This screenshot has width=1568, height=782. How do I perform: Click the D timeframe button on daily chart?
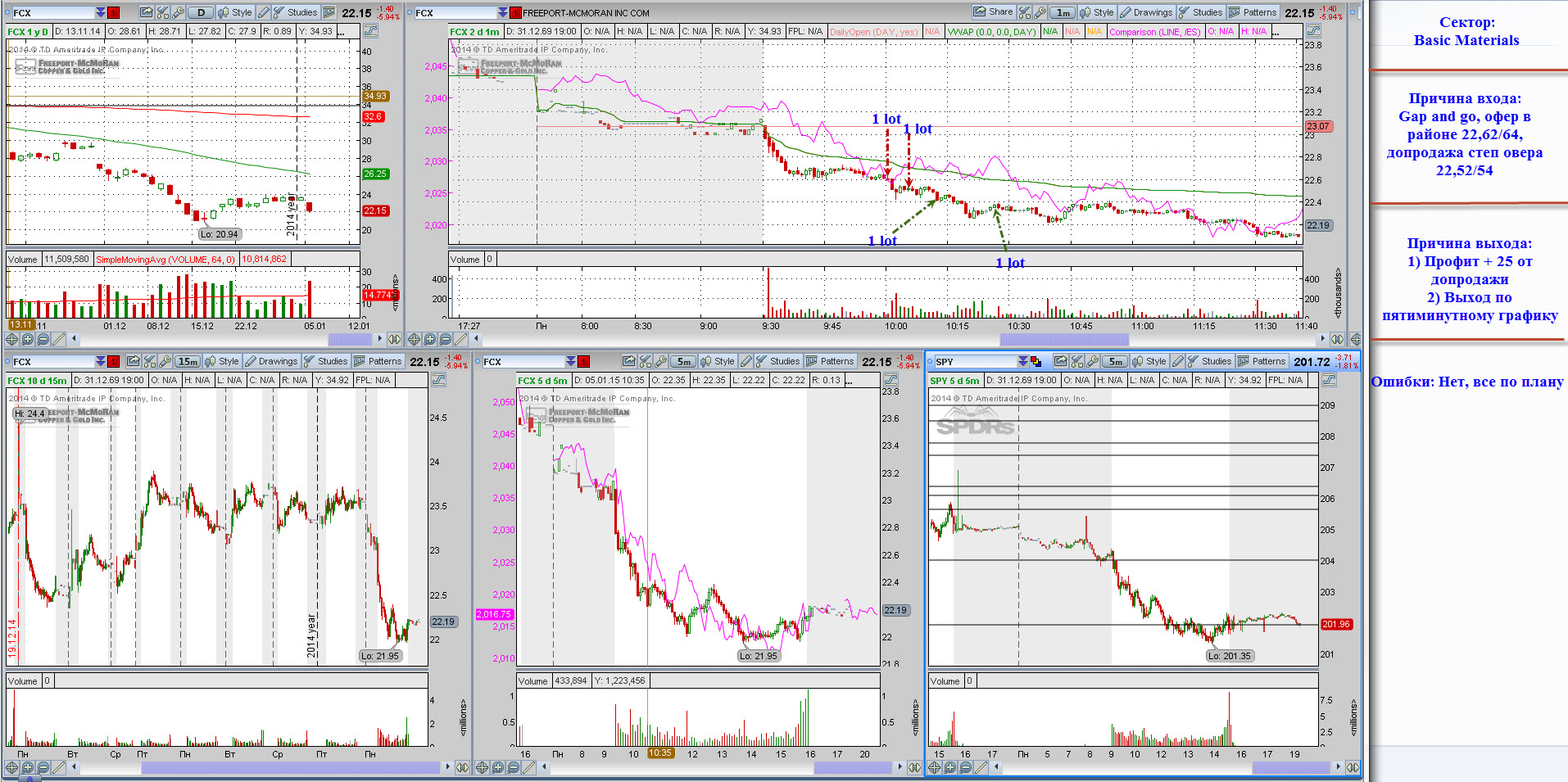point(201,12)
